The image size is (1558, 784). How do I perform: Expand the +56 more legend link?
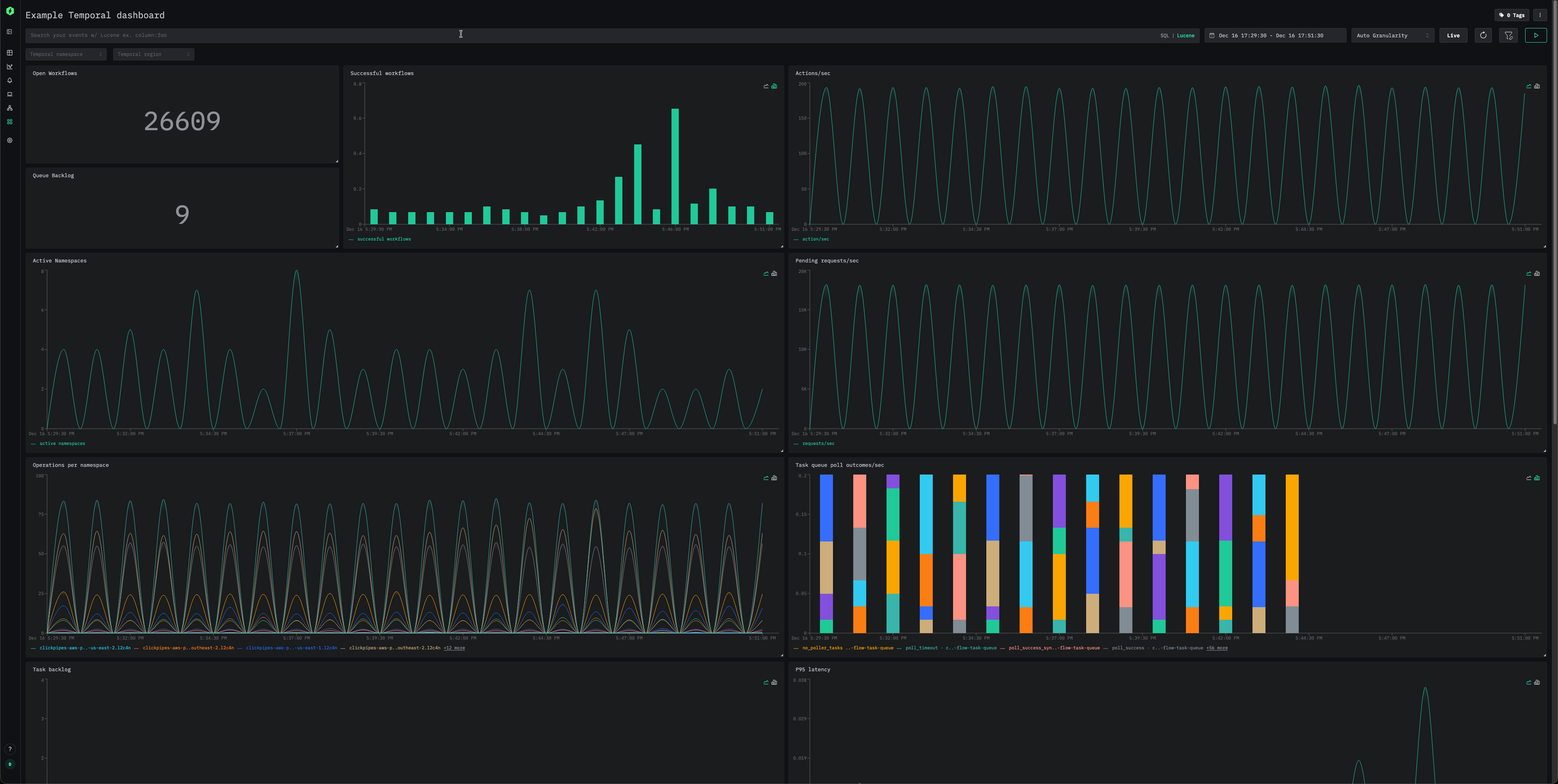[1217, 647]
